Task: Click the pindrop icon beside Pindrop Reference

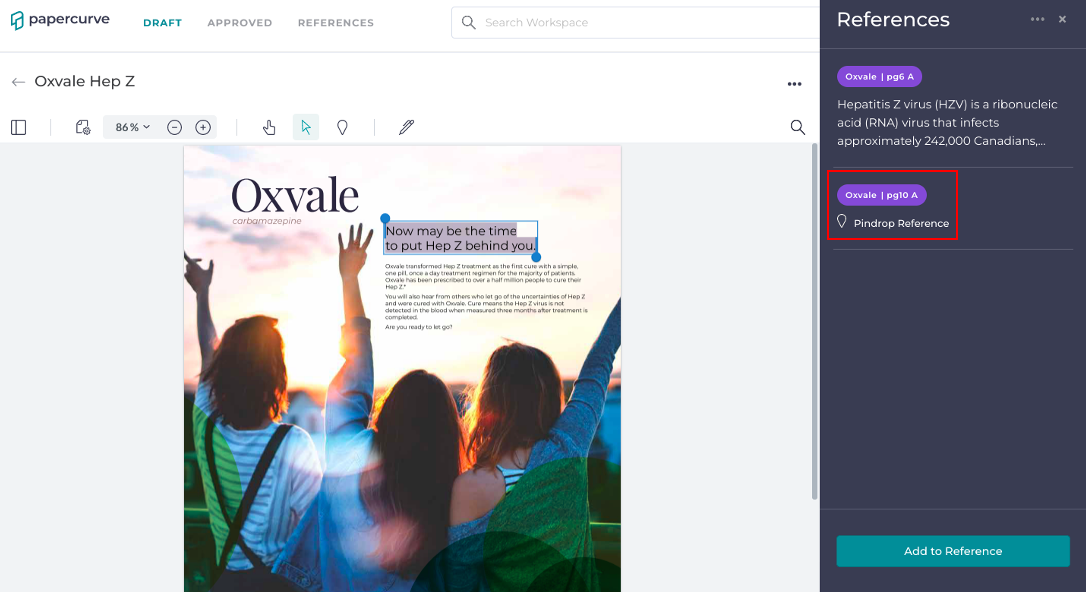Action: (x=842, y=222)
